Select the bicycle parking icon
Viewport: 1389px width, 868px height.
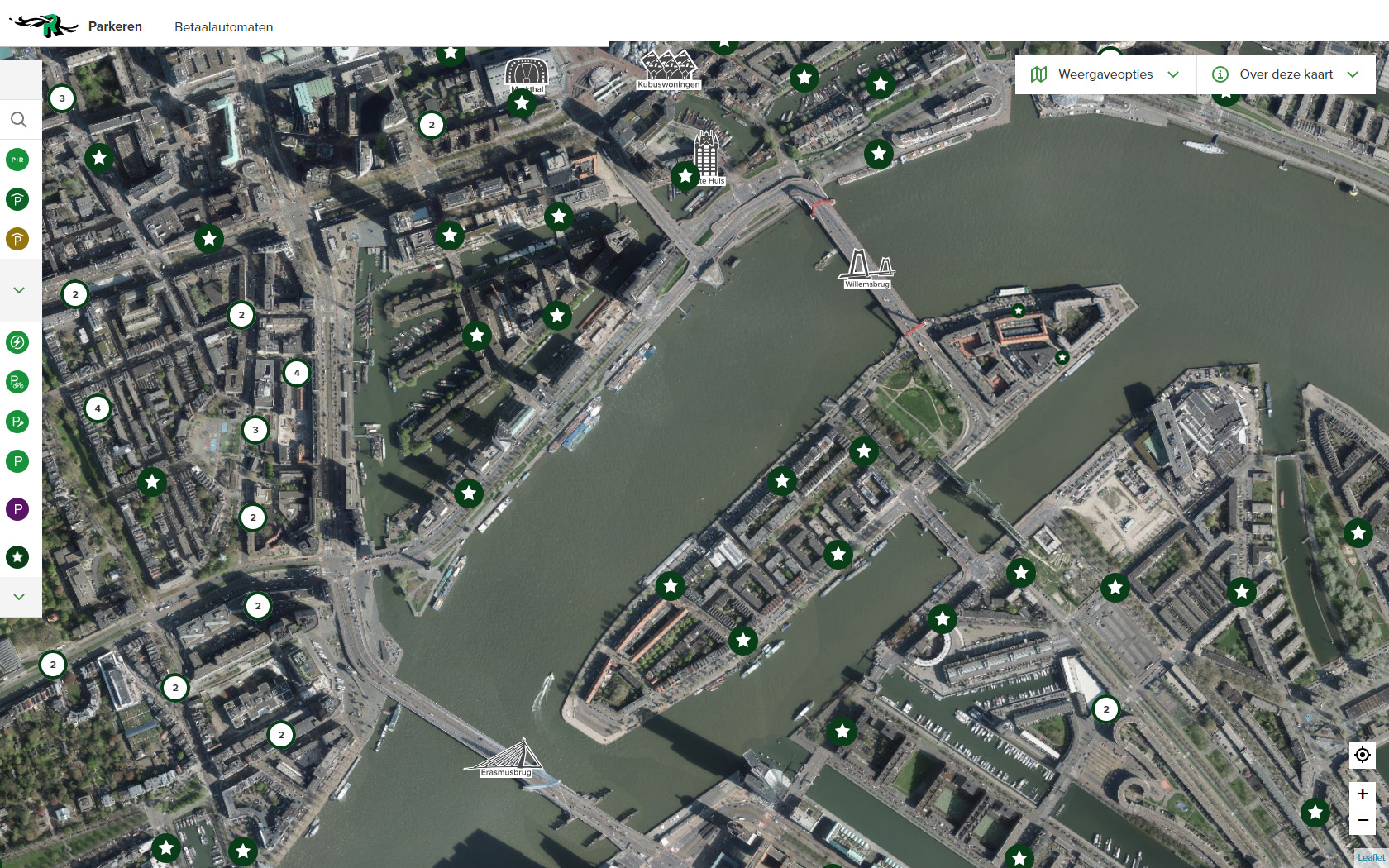point(17,382)
